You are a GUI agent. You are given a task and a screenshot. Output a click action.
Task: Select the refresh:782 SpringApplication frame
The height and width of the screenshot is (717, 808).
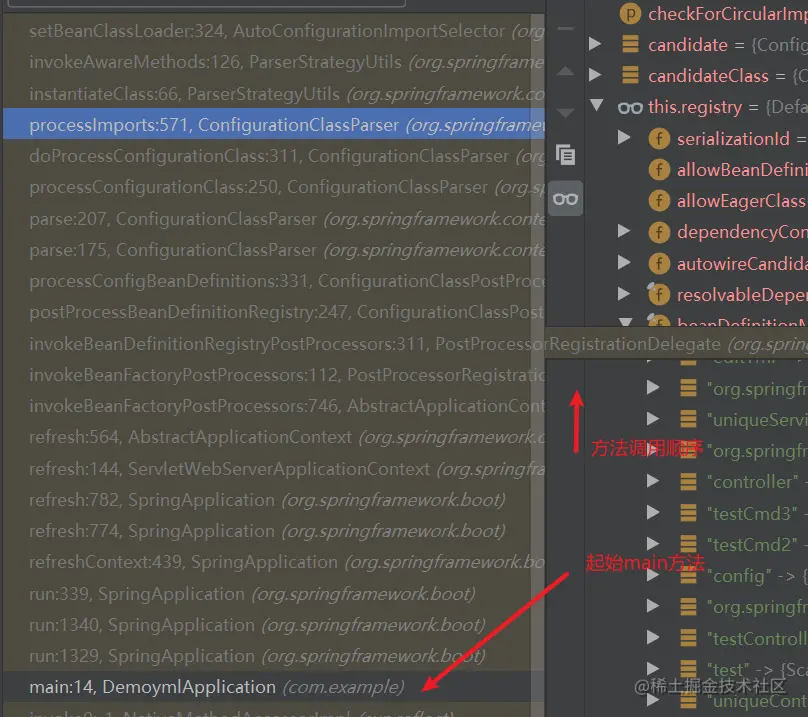coord(274,500)
